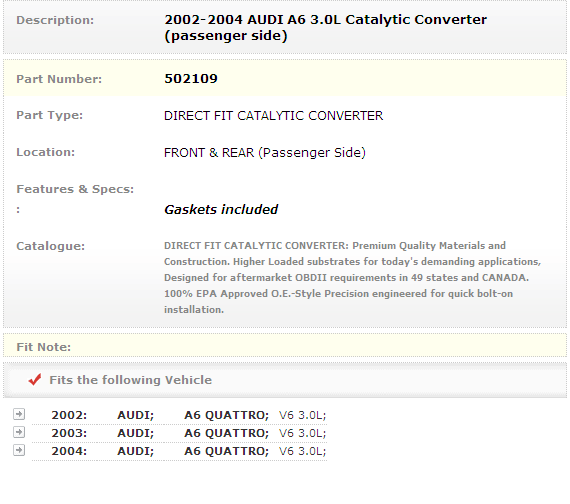This screenshot has height=504, width=570.
Task: Click the Fits the following Vehicle header
Action: (131, 380)
